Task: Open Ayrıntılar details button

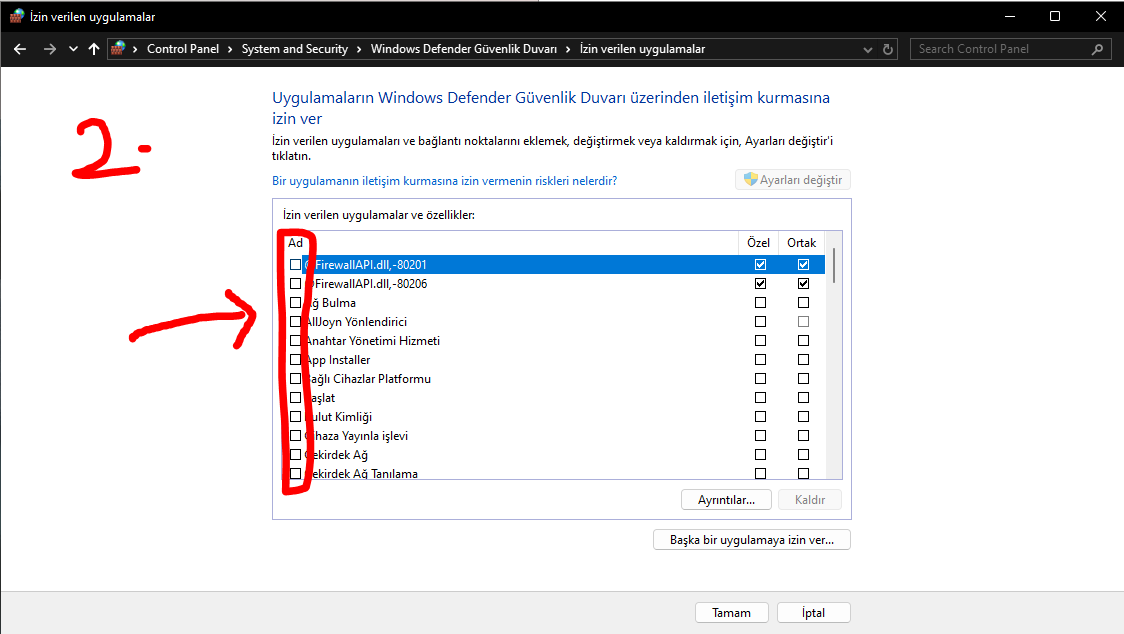Action: (x=726, y=500)
